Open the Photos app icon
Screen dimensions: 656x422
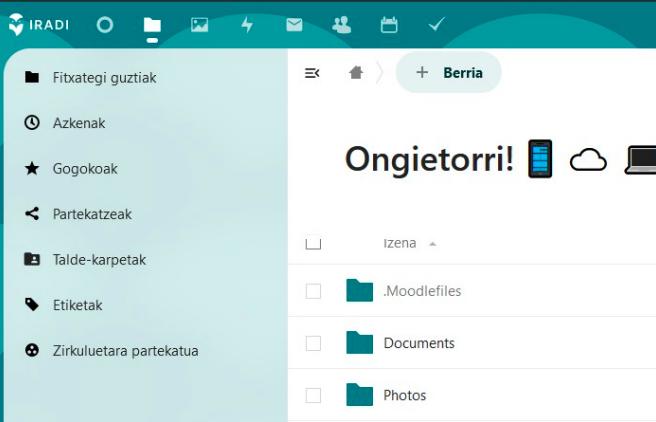click(200, 25)
